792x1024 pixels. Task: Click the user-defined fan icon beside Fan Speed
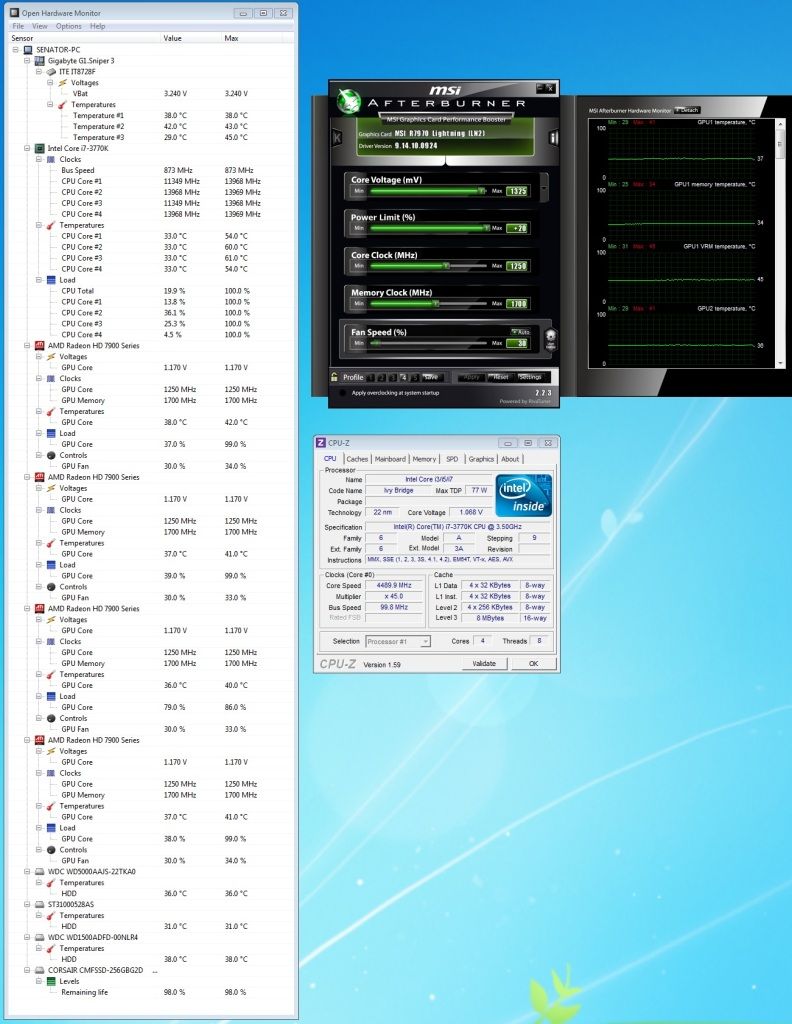pyautogui.click(x=550, y=340)
